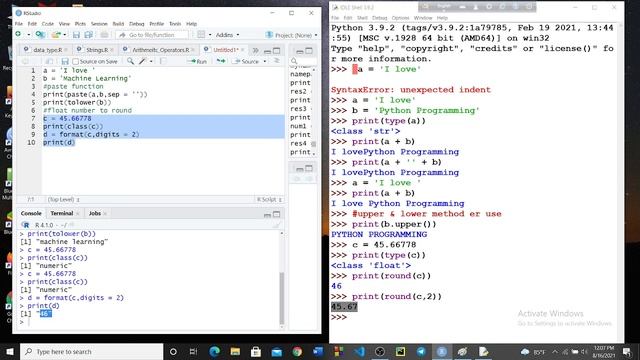Click the Source button
Viewport: 640px width, 360px height.
click(x=246, y=62)
